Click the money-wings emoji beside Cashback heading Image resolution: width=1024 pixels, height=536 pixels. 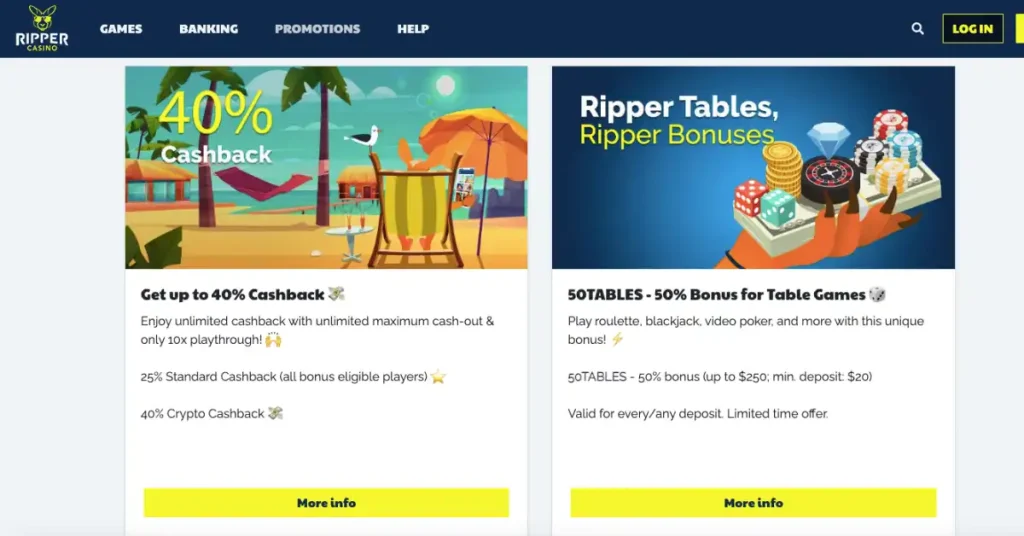(x=336, y=294)
